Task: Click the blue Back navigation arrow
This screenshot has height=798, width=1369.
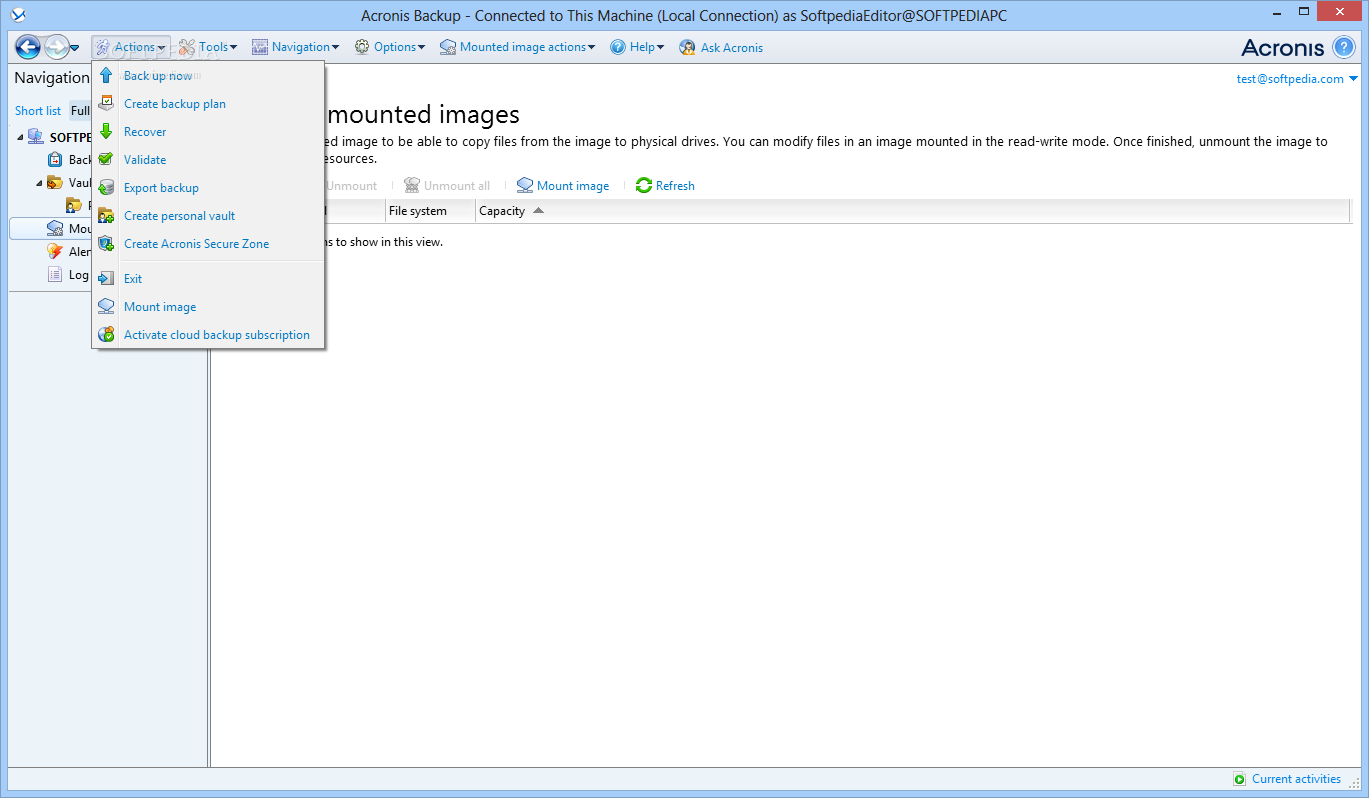Action: tap(27, 47)
